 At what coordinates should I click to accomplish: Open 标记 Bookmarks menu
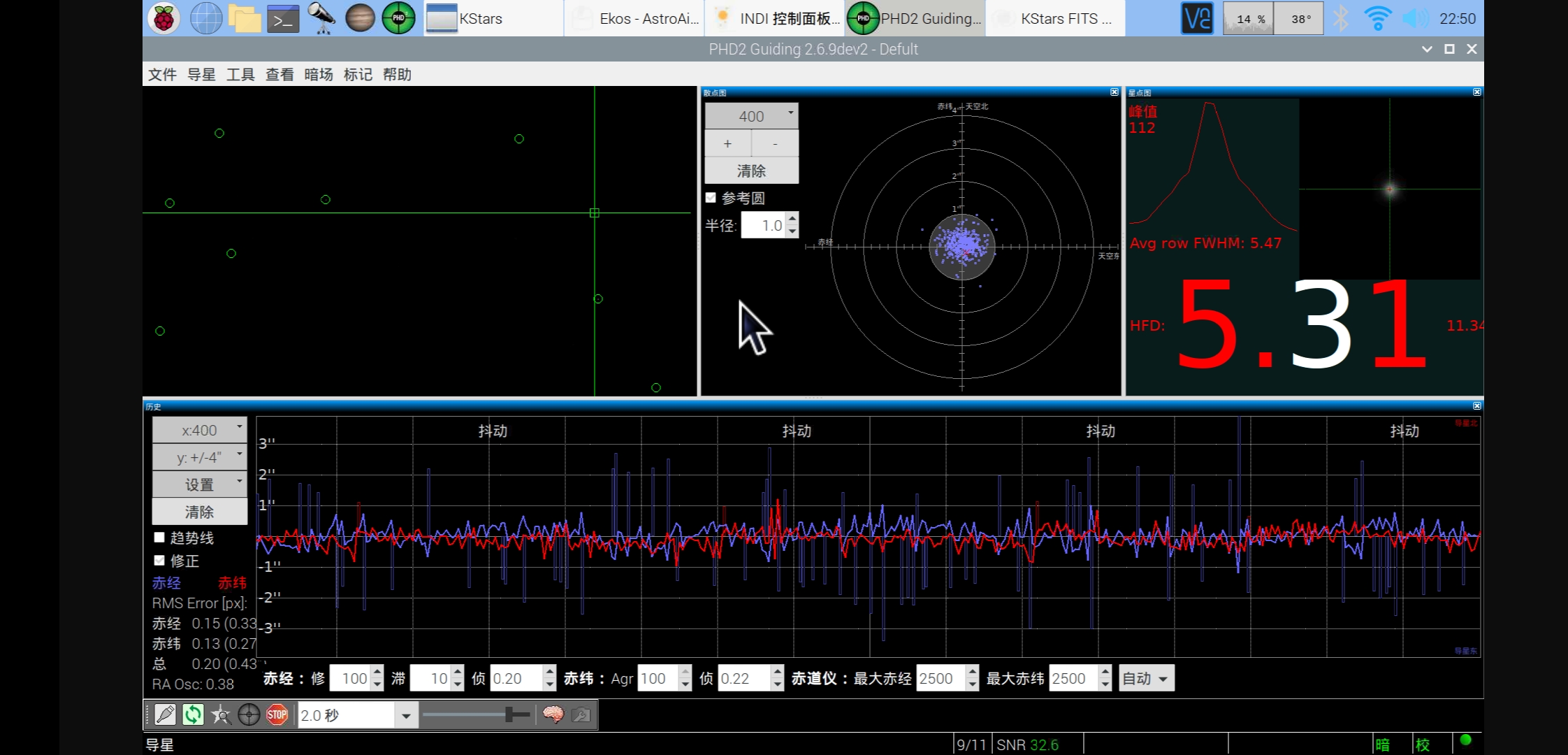(x=358, y=74)
